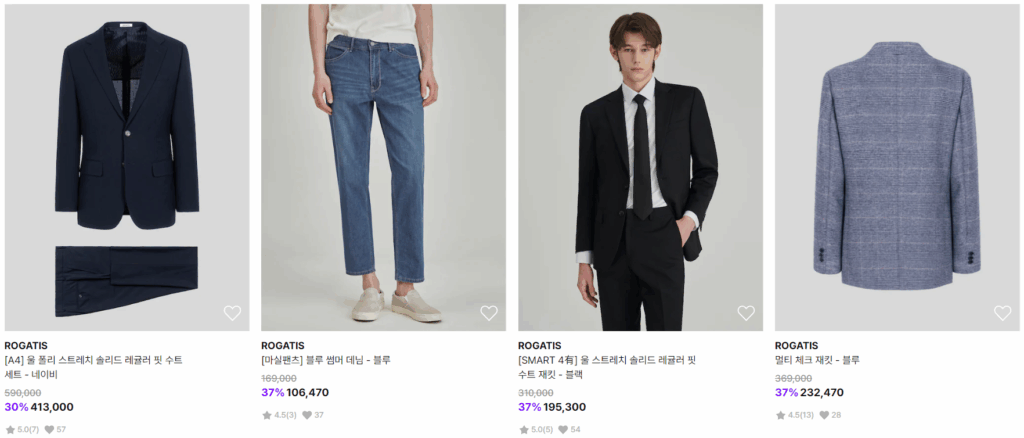
Task: Click the likes heart icon showing 37
Action: (306, 415)
